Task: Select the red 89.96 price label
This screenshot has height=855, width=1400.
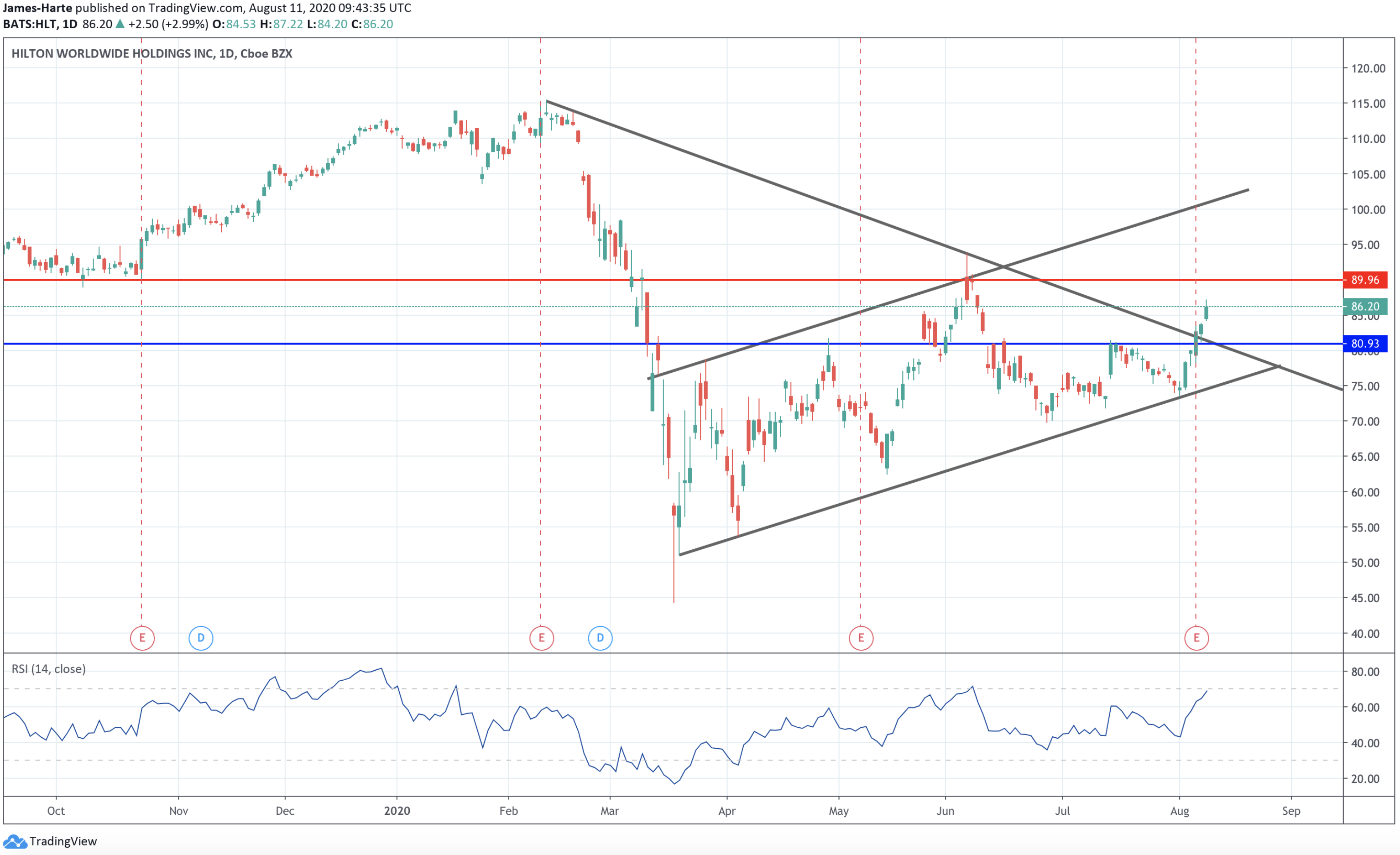Action: click(1365, 280)
